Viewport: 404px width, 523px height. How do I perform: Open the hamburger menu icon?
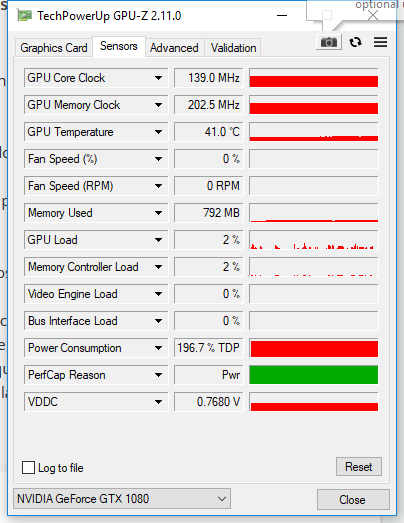click(380, 42)
